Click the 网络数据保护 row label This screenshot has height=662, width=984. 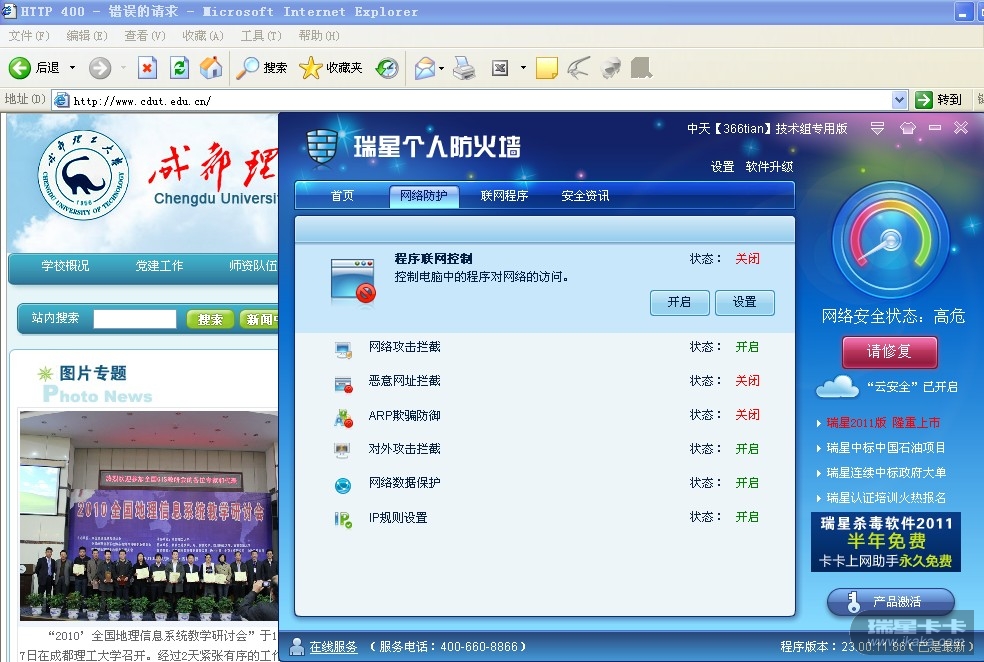[x=404, y=483]
